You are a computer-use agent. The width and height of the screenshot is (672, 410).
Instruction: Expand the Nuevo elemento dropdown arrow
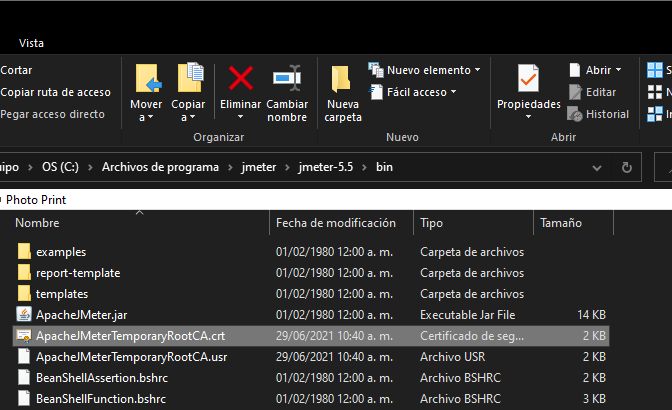pyautogui.click(x=477, y=70)
